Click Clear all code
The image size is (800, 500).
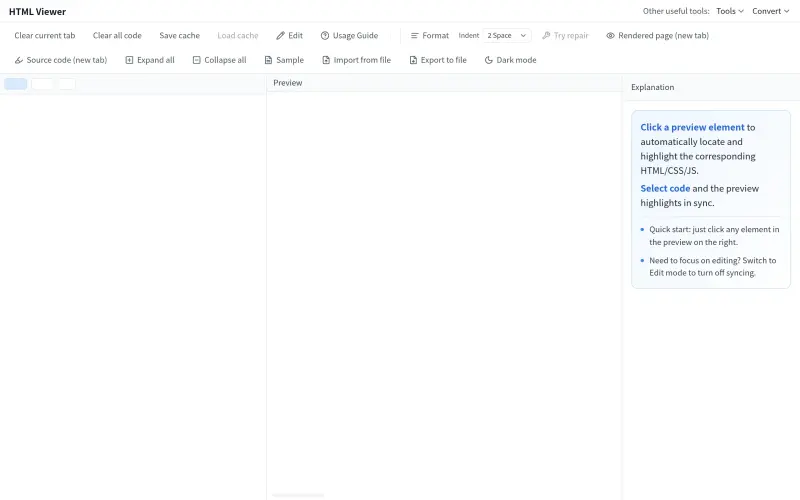coord(117,36)
